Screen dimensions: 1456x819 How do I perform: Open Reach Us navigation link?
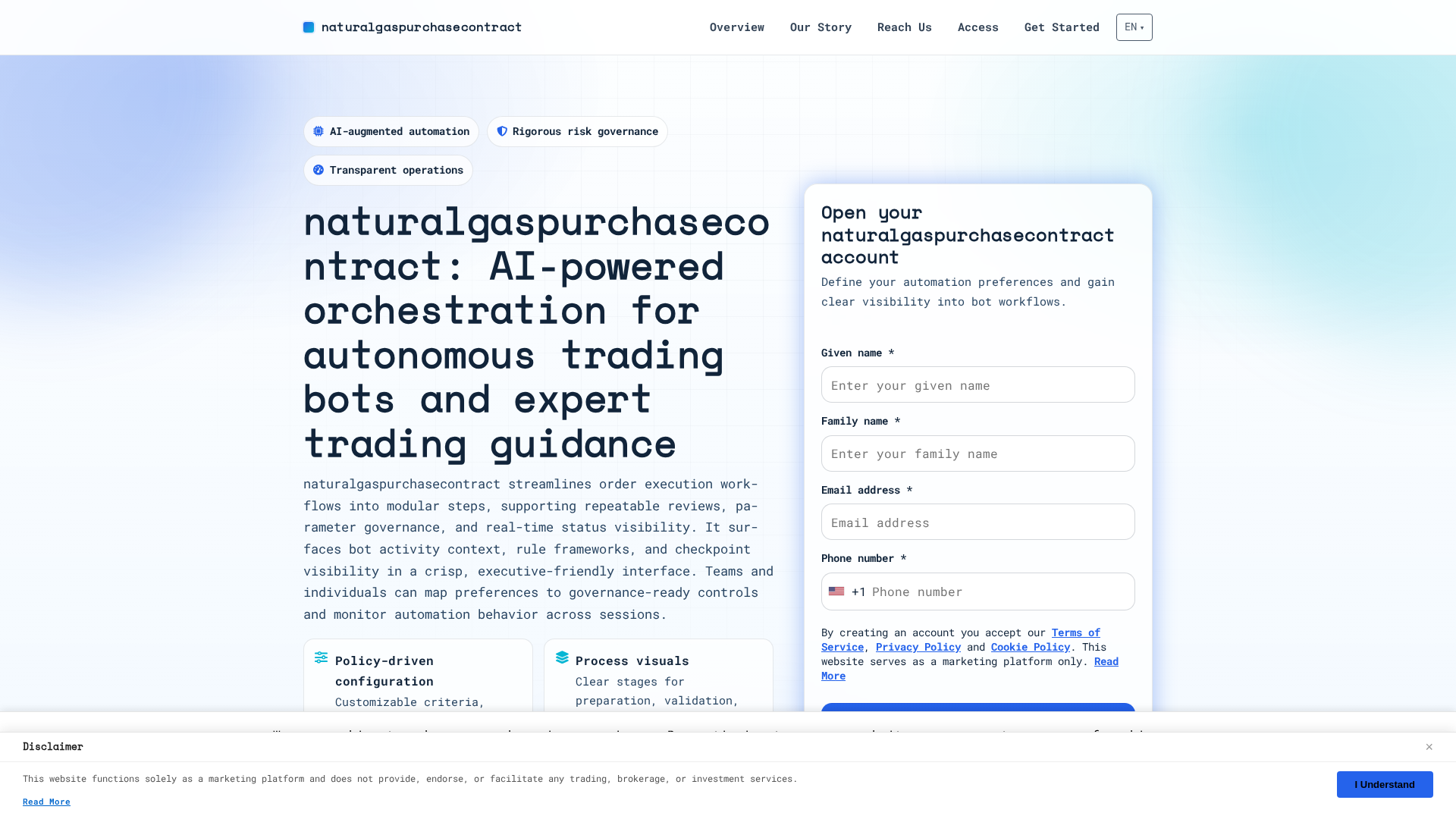[905, 27]
